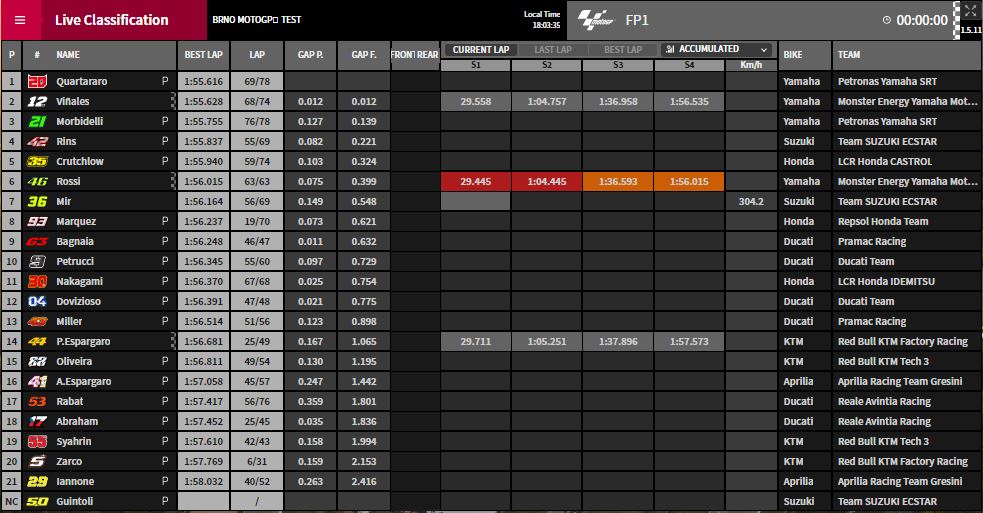Click Guintoli's number 50 badge
The width and height of the screenshot is (983, 513).
[x=37, y=502]
